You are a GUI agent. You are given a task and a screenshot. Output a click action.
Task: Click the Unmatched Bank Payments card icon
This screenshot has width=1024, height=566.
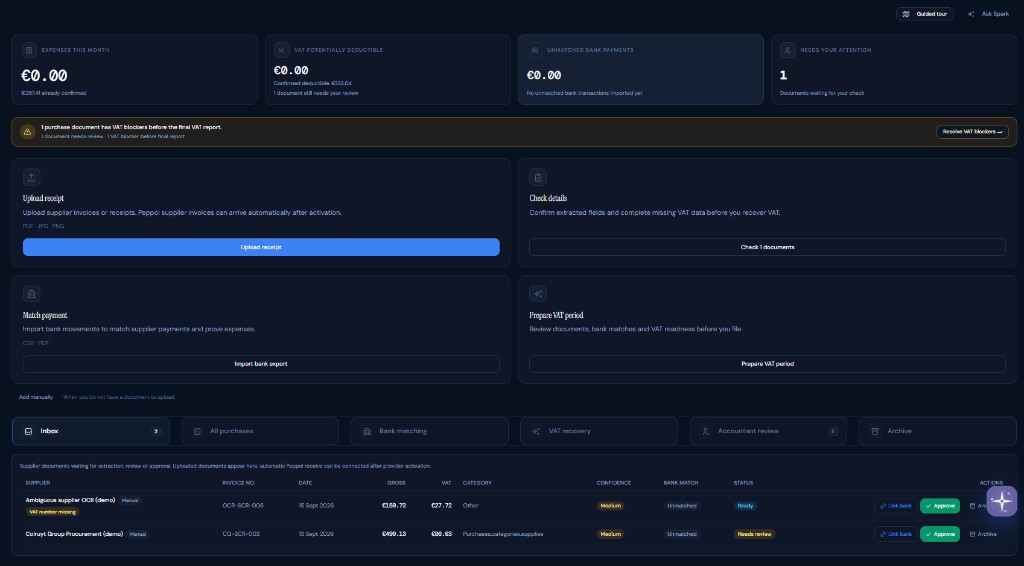coord(534,50)
